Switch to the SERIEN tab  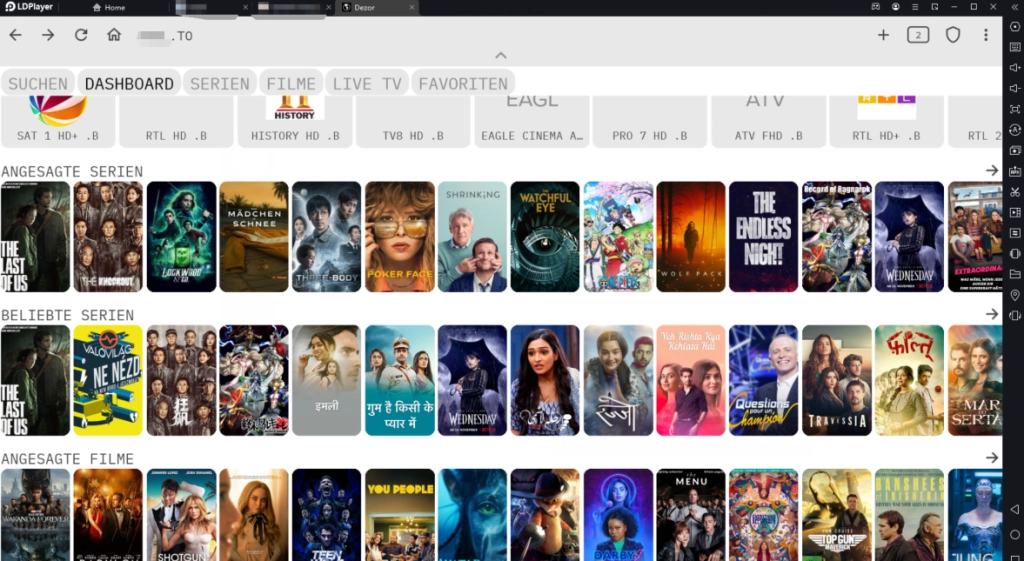pos(220,84)
